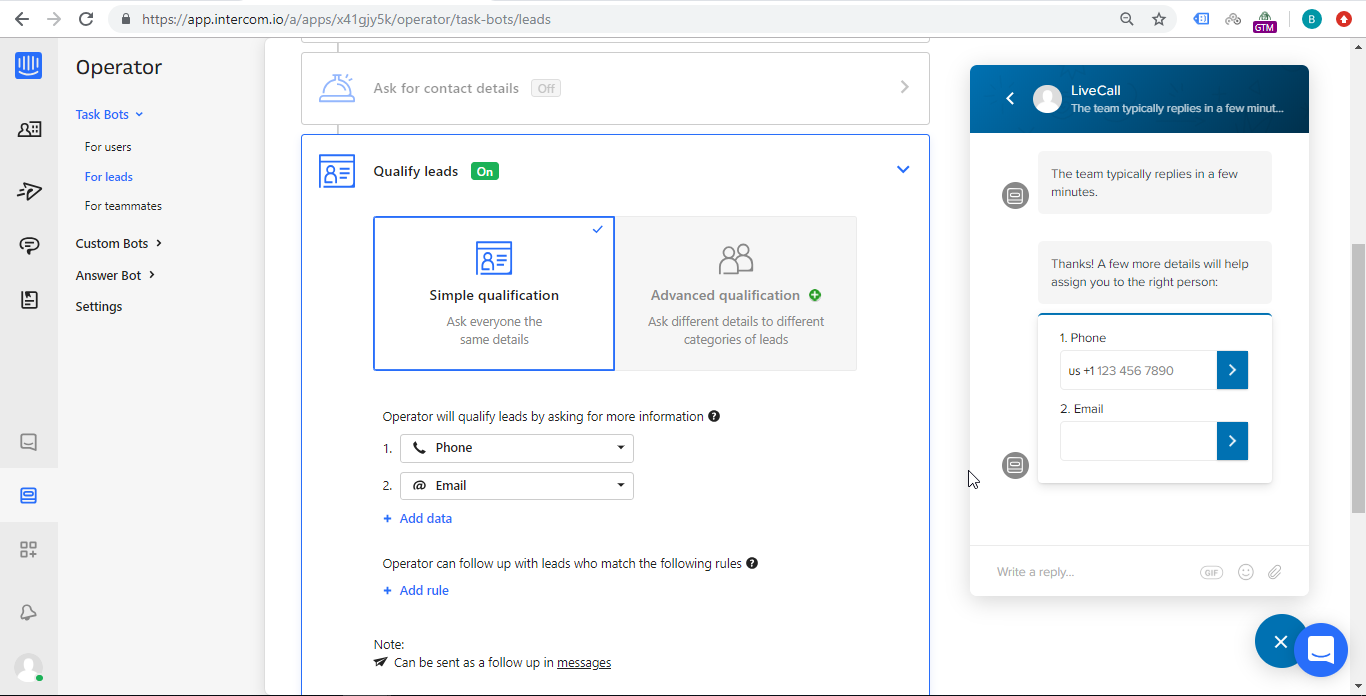The image size is (1366, 696).
Task: Click the attachment paperclip icon
Action: (x=1274, y=572)
